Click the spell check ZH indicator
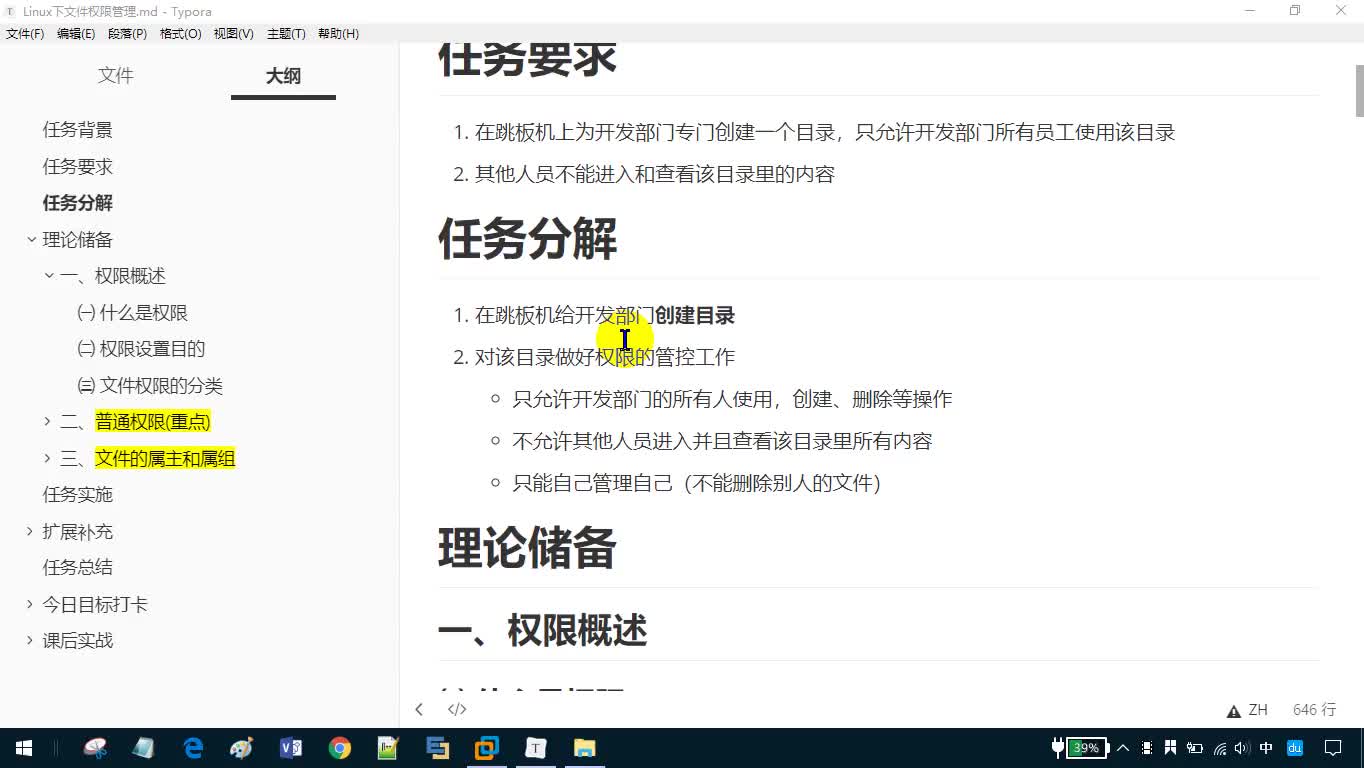 click(1248, 710)
